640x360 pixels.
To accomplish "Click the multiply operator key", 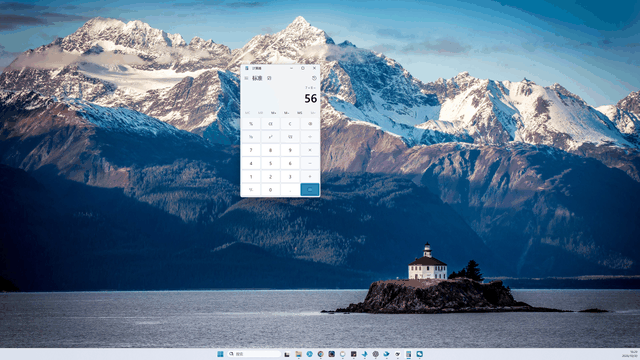I will tap(310, 150).
